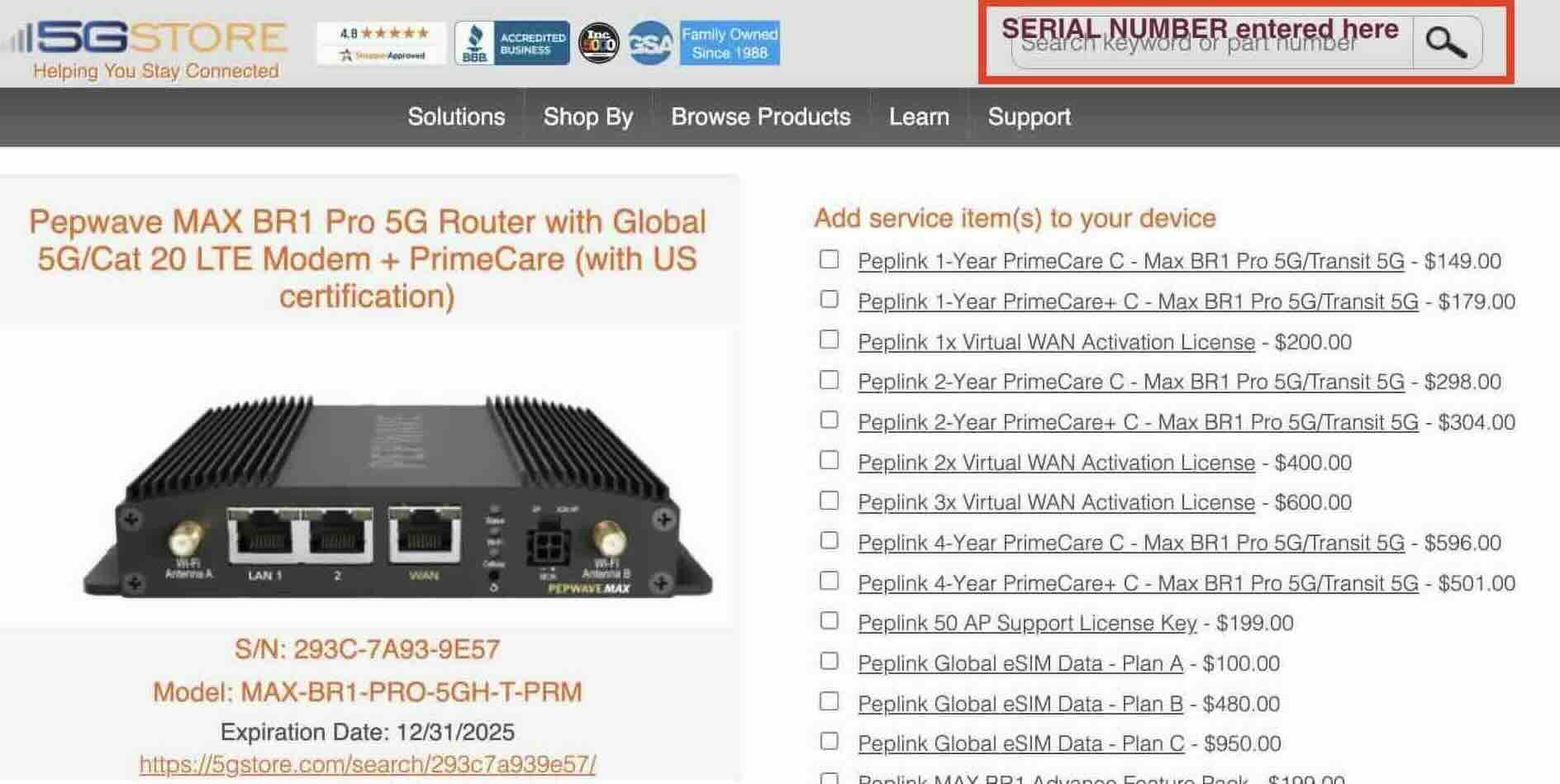Click the BBB Accredited Business badge
Image resolution: width=1560 pixels, height=784 pixels.
coord(511,43)
